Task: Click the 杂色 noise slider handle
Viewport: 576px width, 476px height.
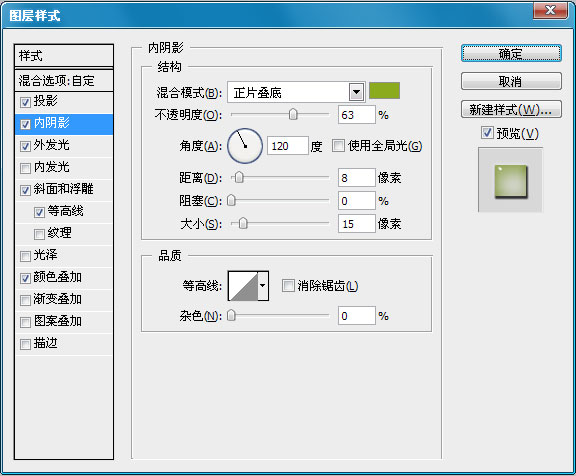Action: pos(231,315)
